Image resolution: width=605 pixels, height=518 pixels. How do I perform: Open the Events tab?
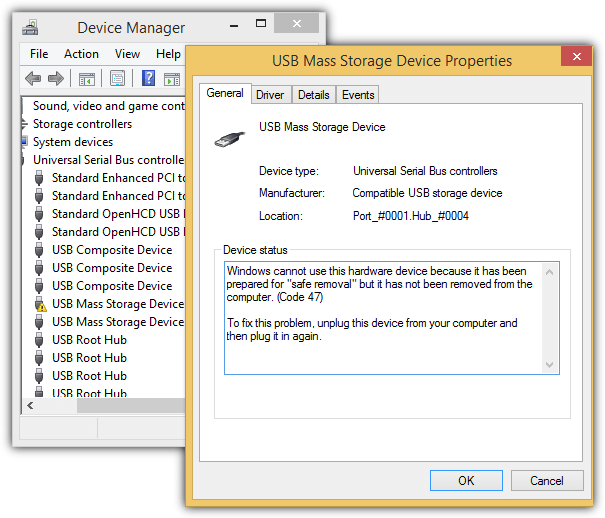pyautogui.click(x=358, y=95)
